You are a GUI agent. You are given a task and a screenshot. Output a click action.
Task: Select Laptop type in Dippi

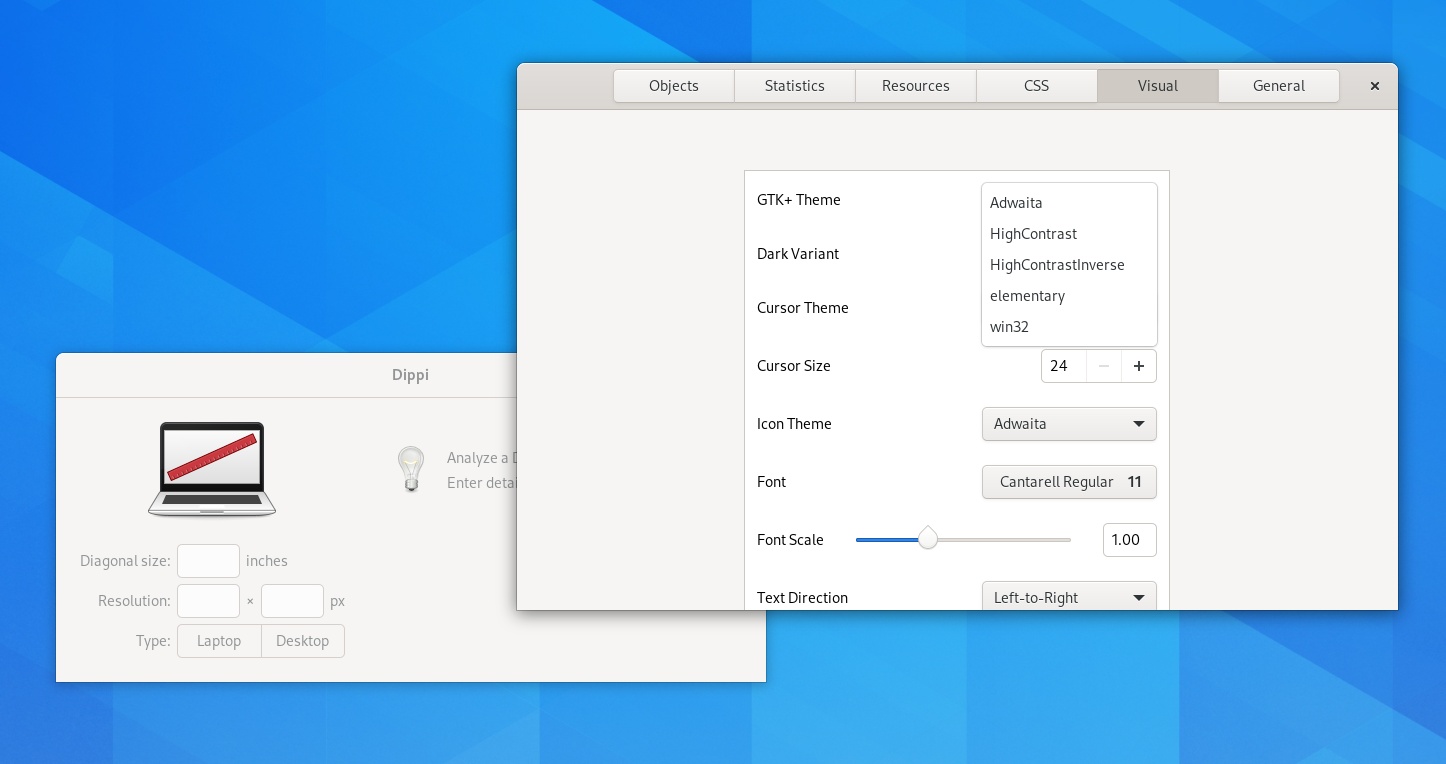[219, 641]
